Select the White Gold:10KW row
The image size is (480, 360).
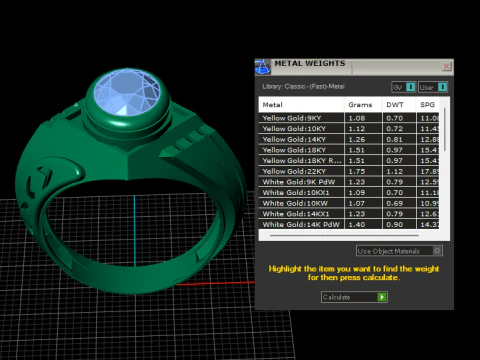click(x=349, y=203)
